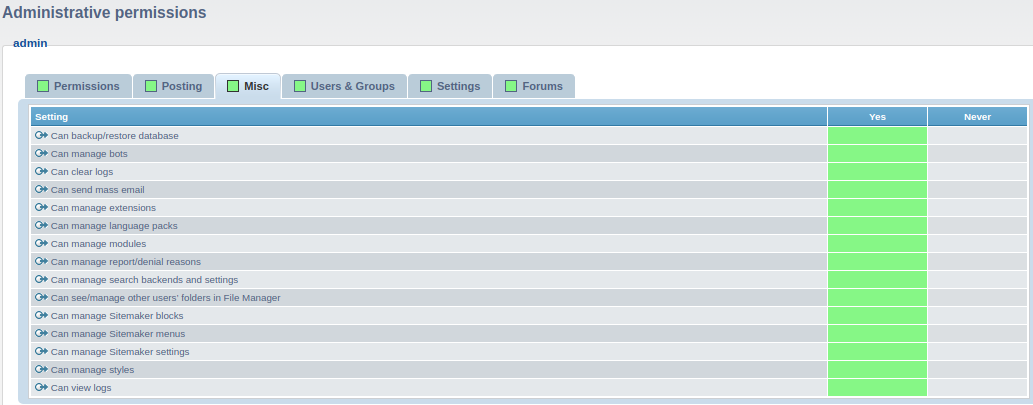Open trace arrow beside Can manage modules
Viewport: 1033px width, 405px height.
(x=42, y=243)
